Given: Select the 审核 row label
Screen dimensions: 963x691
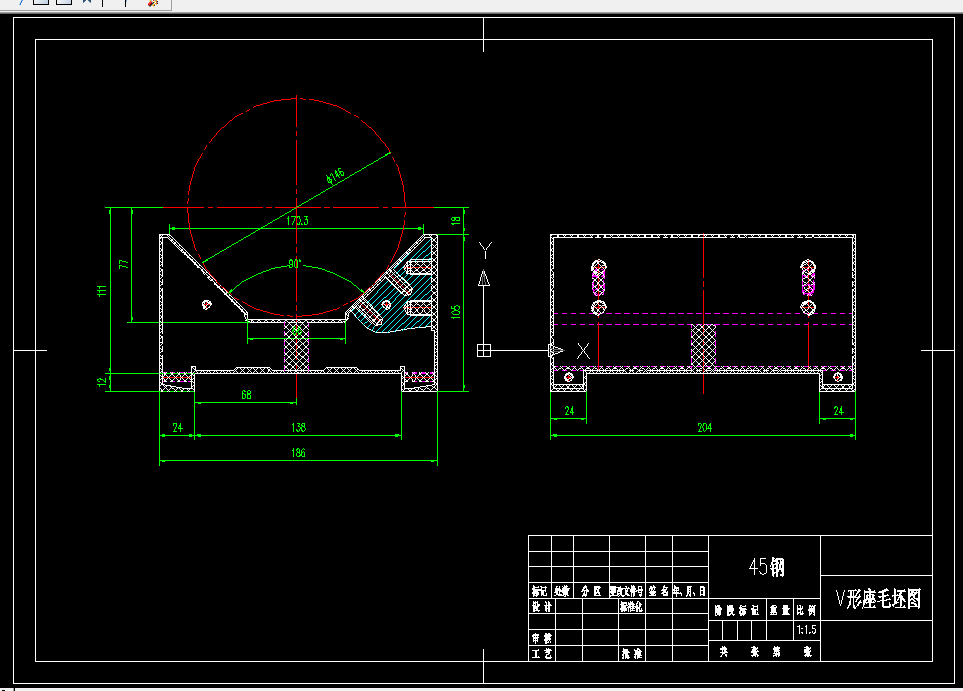Looking at the screenshot, I should click(541, 638).
